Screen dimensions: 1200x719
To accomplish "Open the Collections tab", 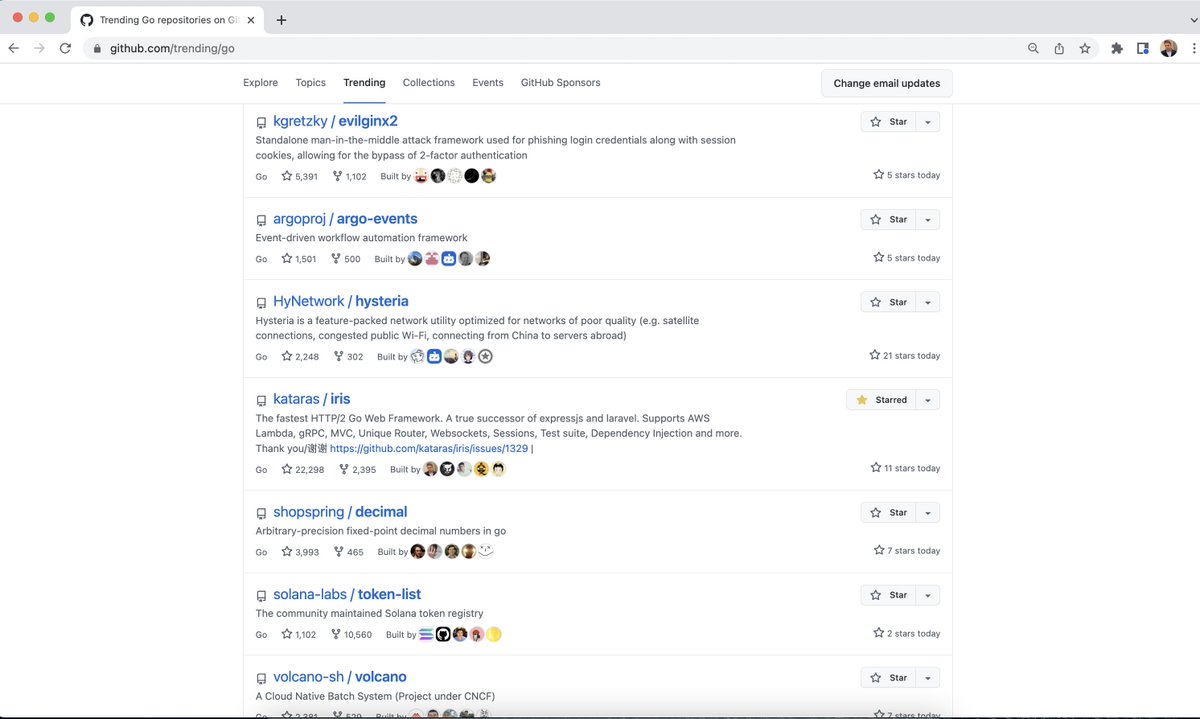I will [429, 83].
